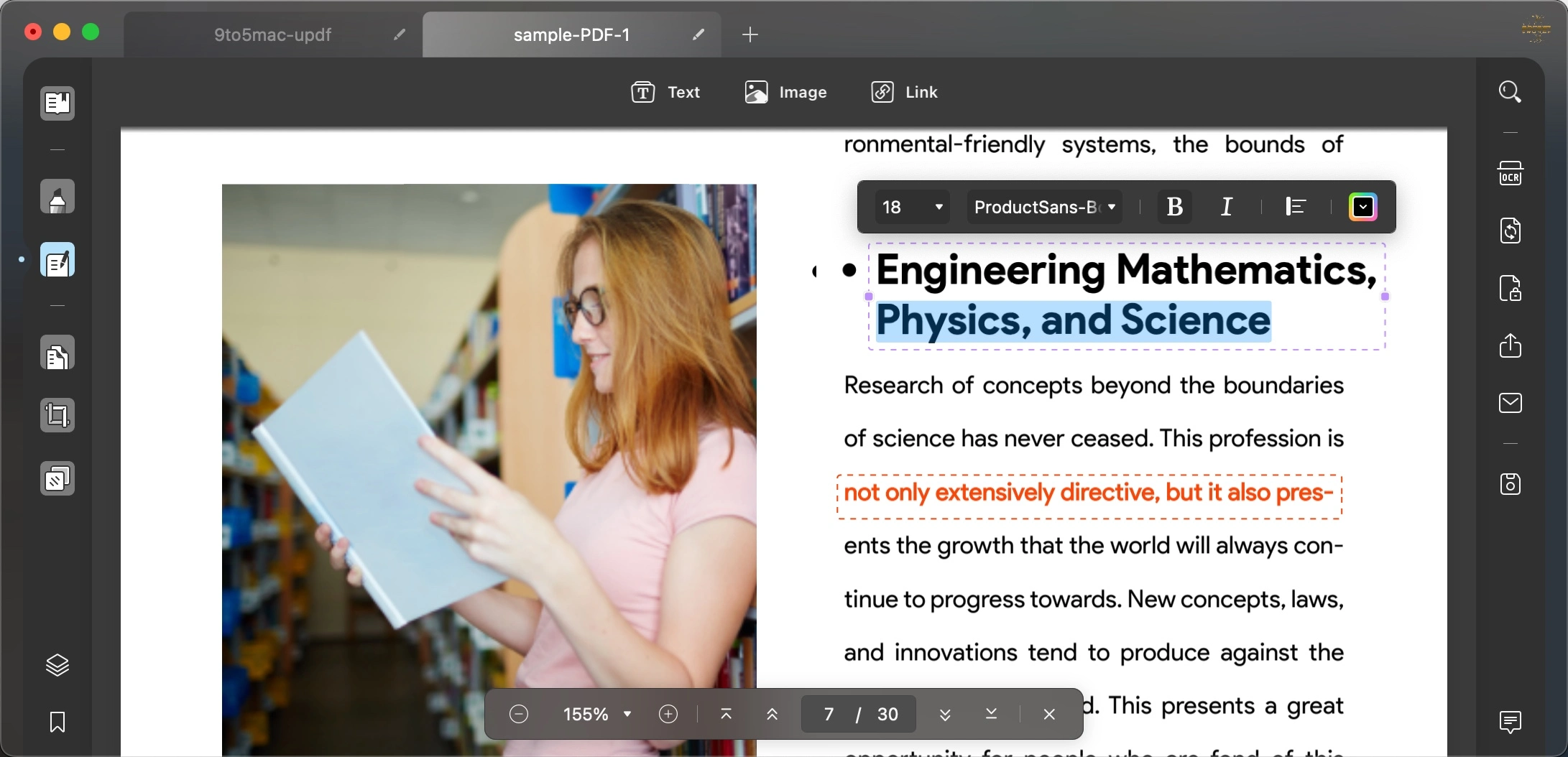Open the 155% zoom level dropdown

coord(596,714)
